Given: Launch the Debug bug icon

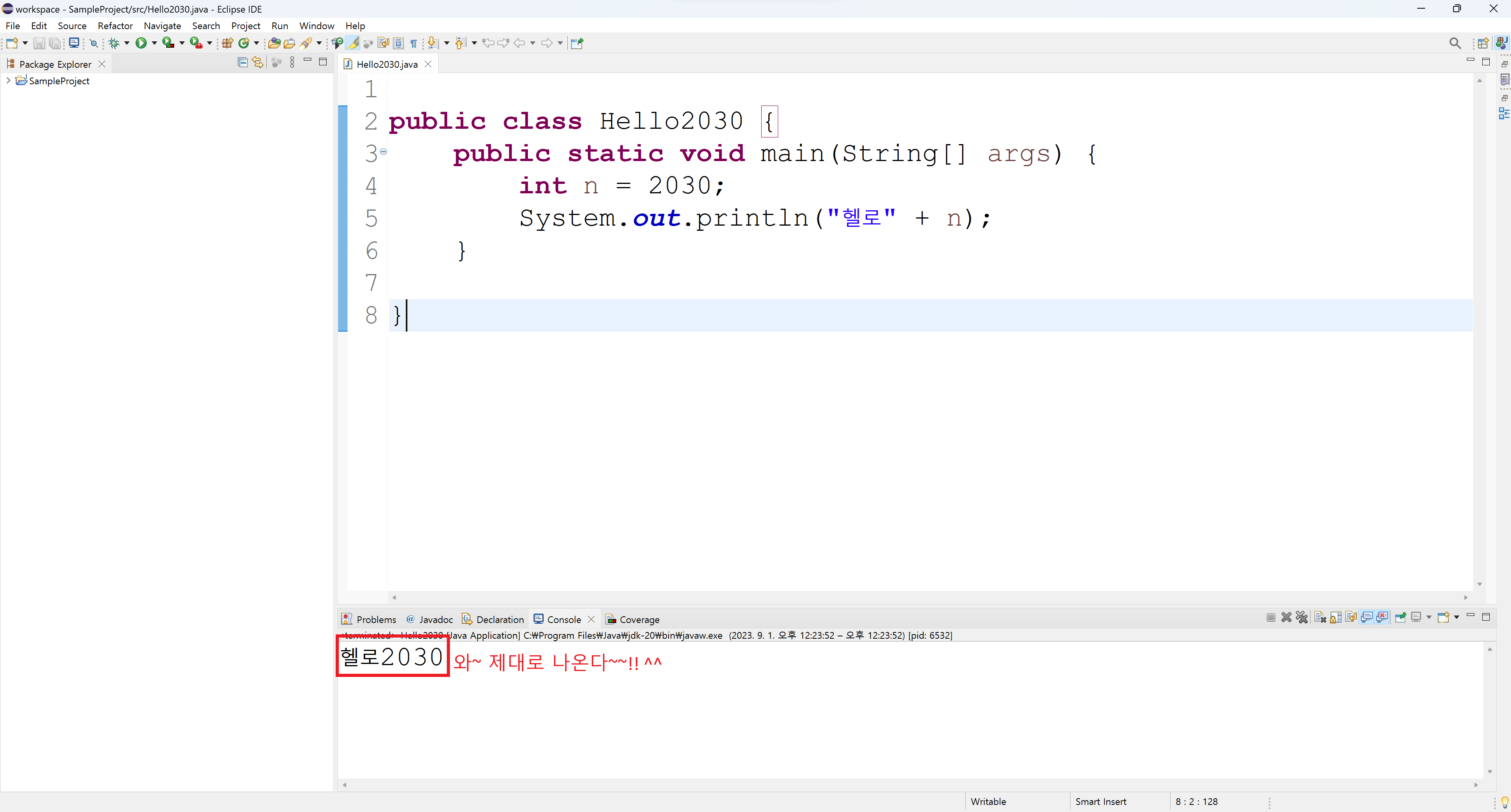Looking at the screenshot, I should [x=114, y=43].
